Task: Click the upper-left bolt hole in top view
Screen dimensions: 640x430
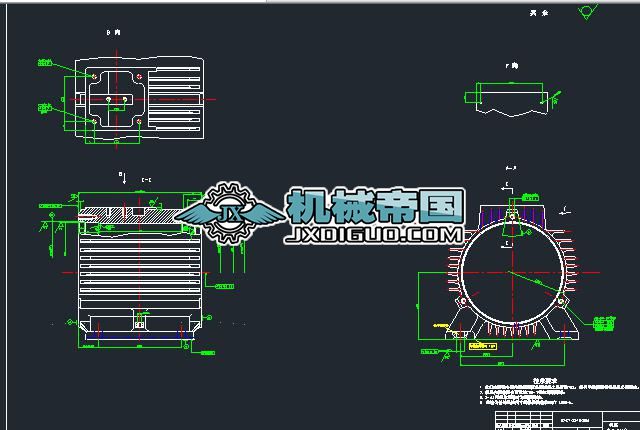Action: tap(94, 76)
